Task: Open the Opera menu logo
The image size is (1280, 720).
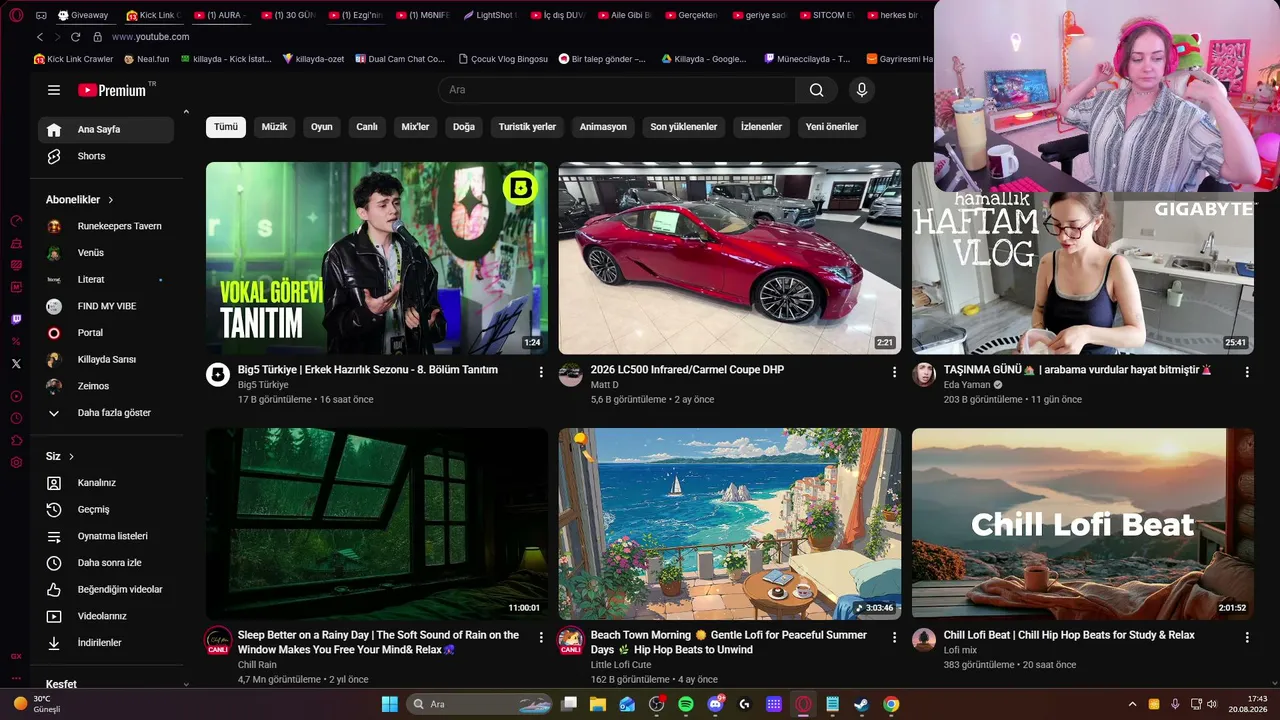Action: coord(16,15)
